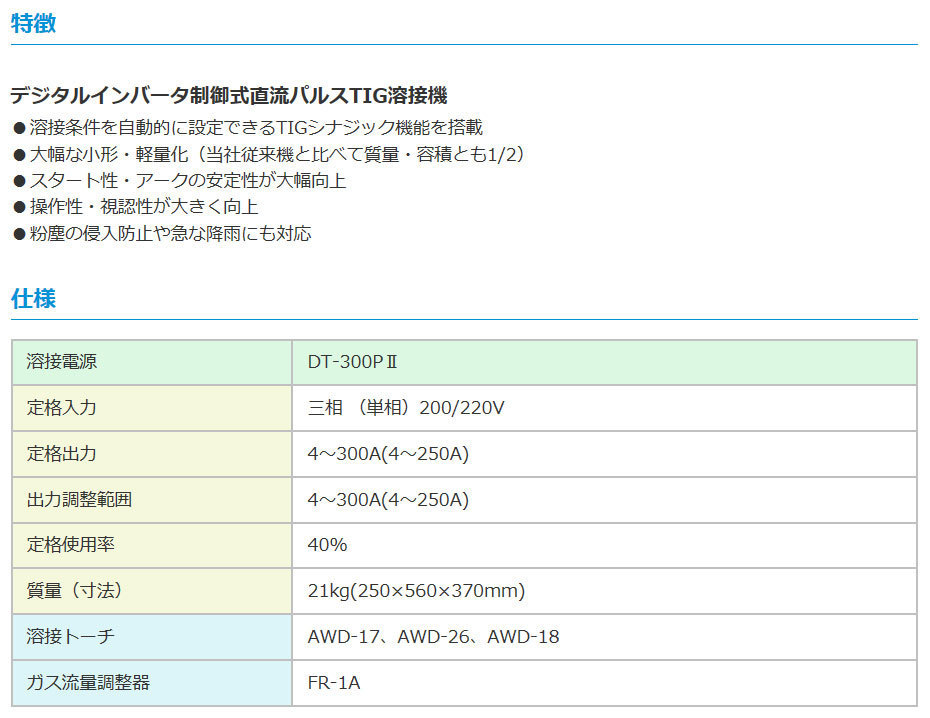Click the FR-1A value cell
The height and width of the screenshot is (718, 930).
coord(604,683)
